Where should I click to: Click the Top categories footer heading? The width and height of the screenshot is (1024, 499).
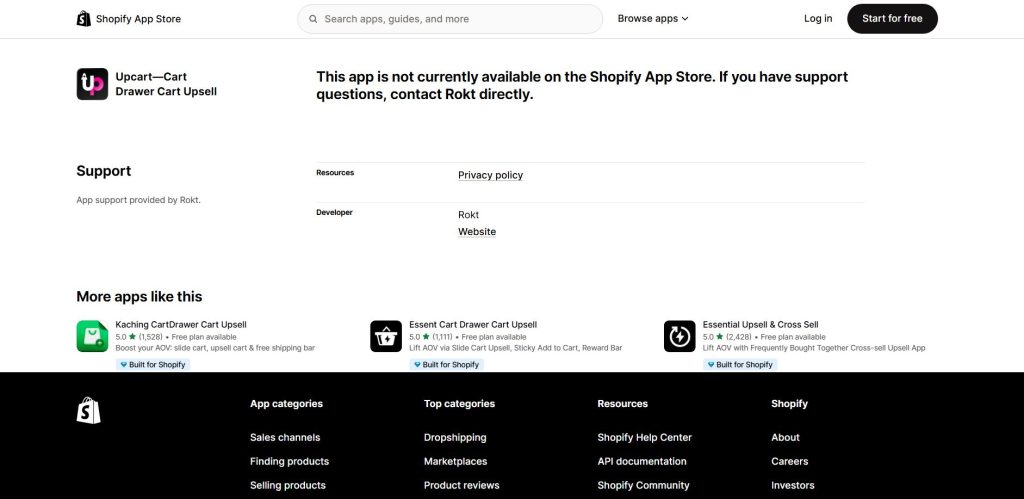click(x=459, y=404)
